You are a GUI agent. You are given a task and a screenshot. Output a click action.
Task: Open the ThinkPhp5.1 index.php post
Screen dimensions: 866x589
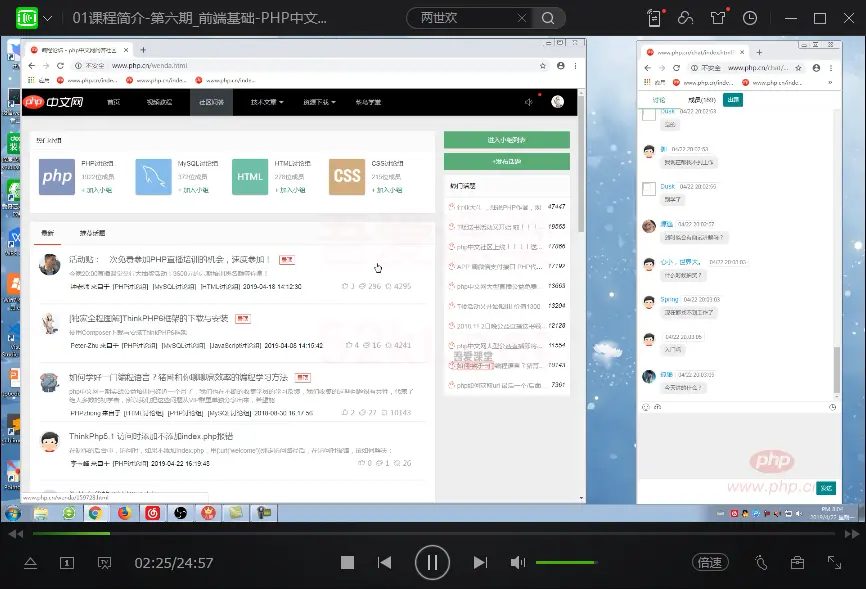pyautogui.click(x=151, y=436)
